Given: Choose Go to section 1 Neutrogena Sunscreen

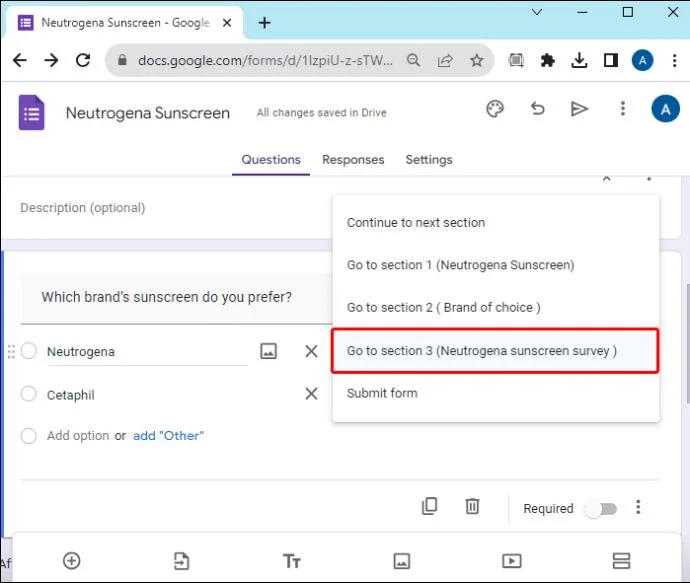Looking at the screenshot, I should coord(495,265).
